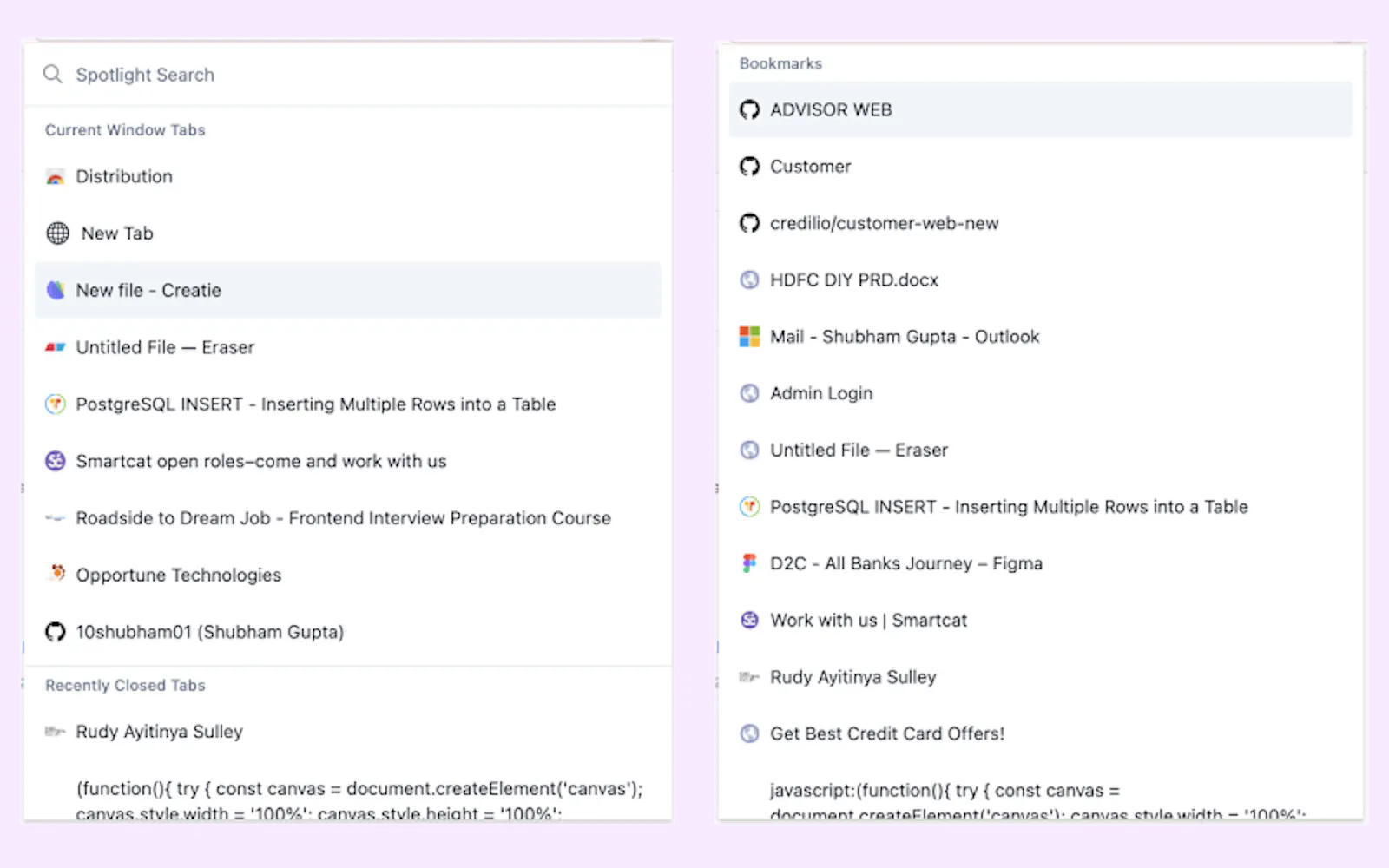Click the Microsoft logo beside Mail - Outlook
The width and height of the screenshot is (1389, 868).
click(749, 337)
